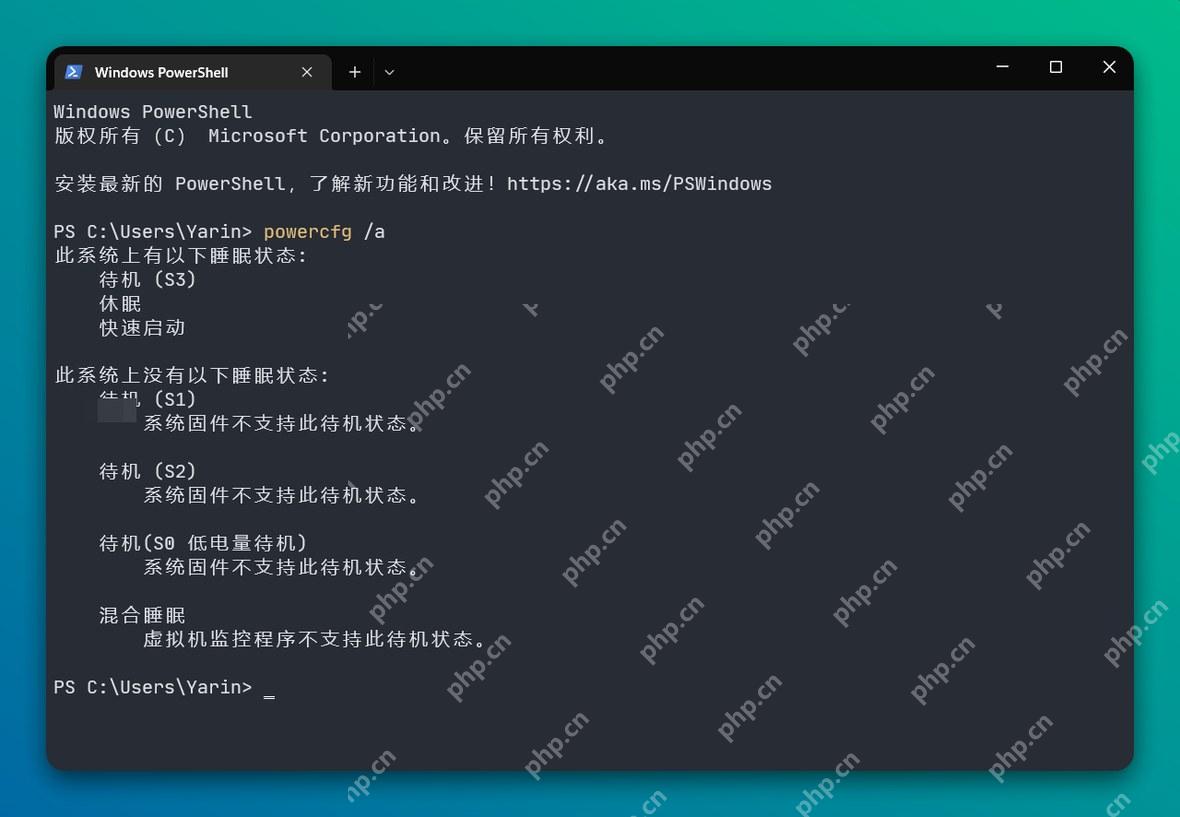This screenshot has height=817, width=1180.
Task: Click the '此系统上有以下睡眠状态:' heading
Action: point(181,256)
